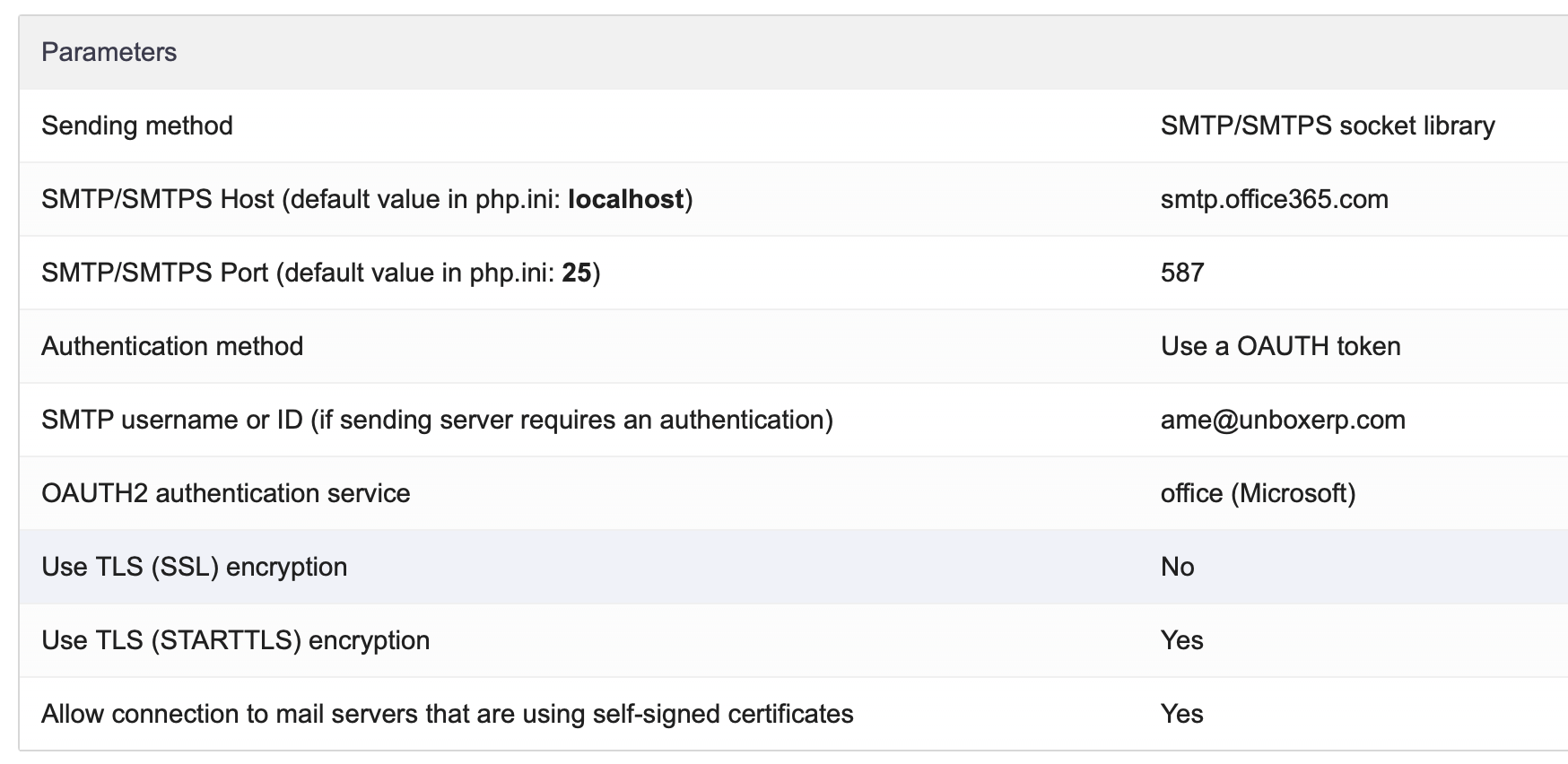
Task: Click the Use TLS (SSL) encryption label
Action: 194,567
